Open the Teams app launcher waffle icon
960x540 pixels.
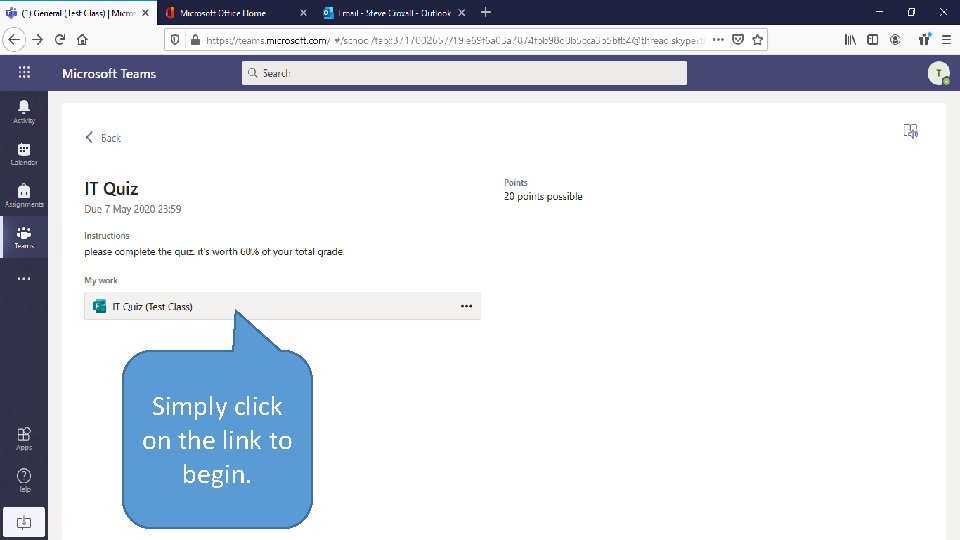coord(24,72)
